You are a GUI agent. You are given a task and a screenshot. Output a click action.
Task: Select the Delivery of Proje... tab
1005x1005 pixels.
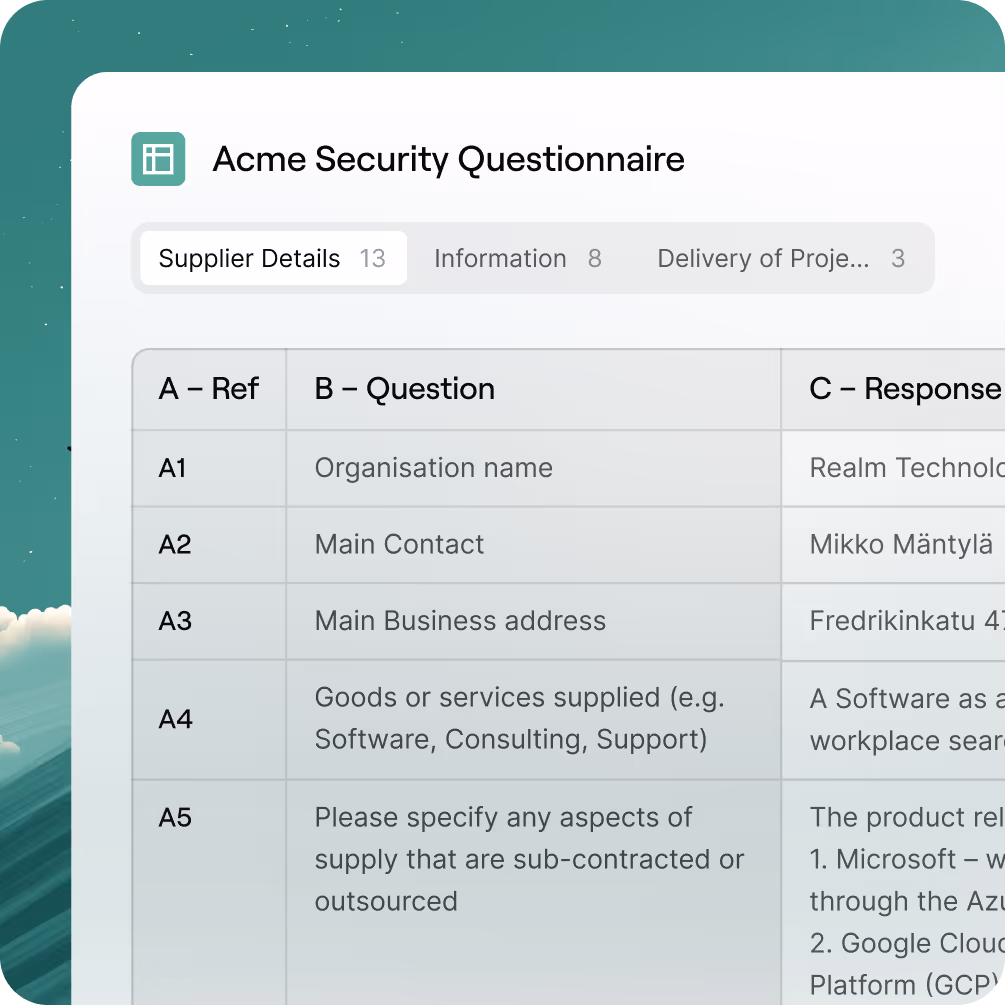point(780,259)
